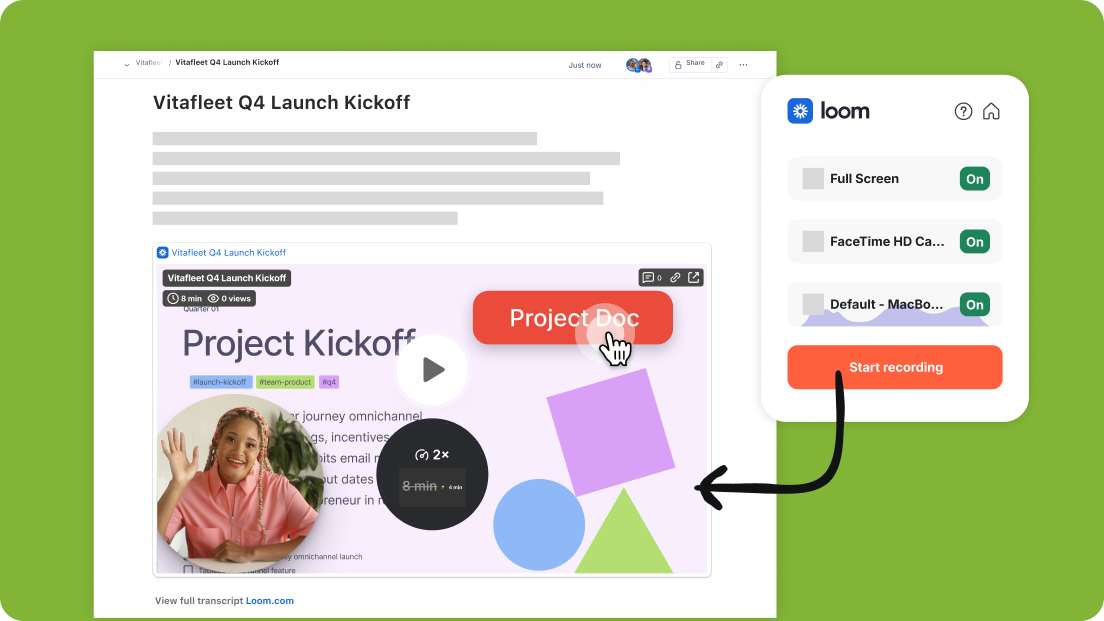1104x621 pixels.
Task: Select the #launch-kickoff tag
Action: (220, 382)
